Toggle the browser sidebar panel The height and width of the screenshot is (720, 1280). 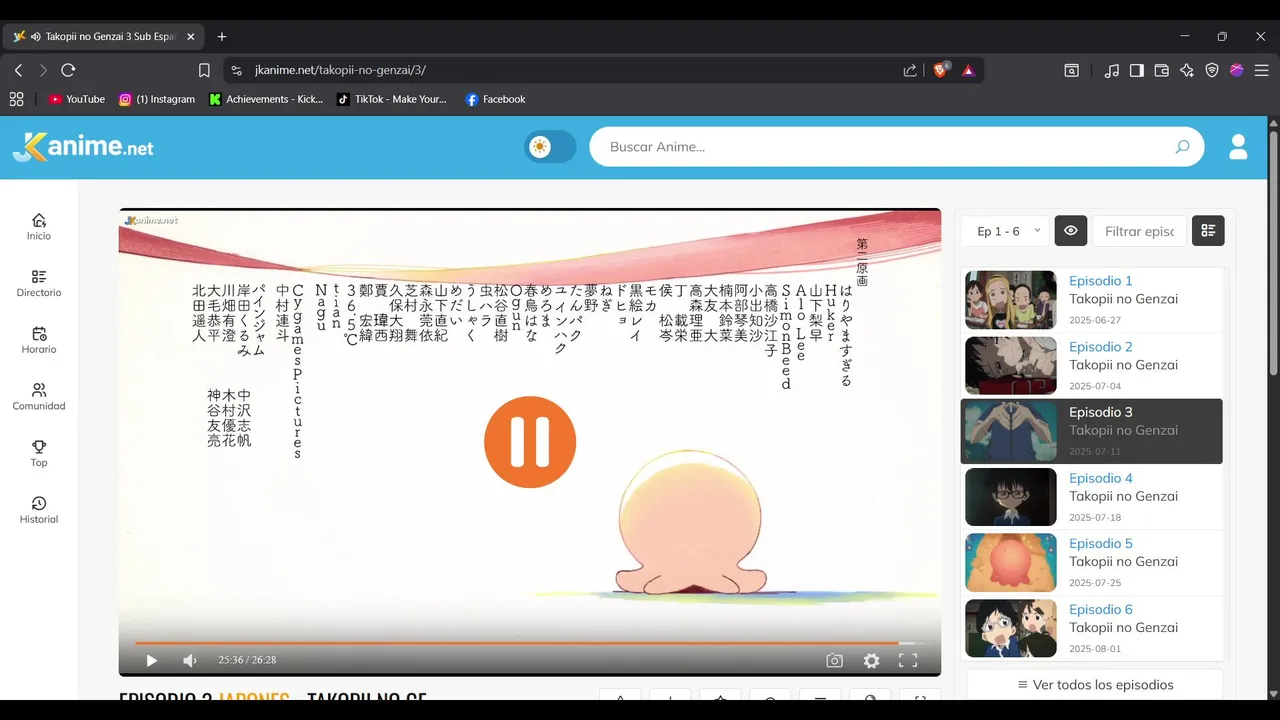click(x=1137, y=70)
